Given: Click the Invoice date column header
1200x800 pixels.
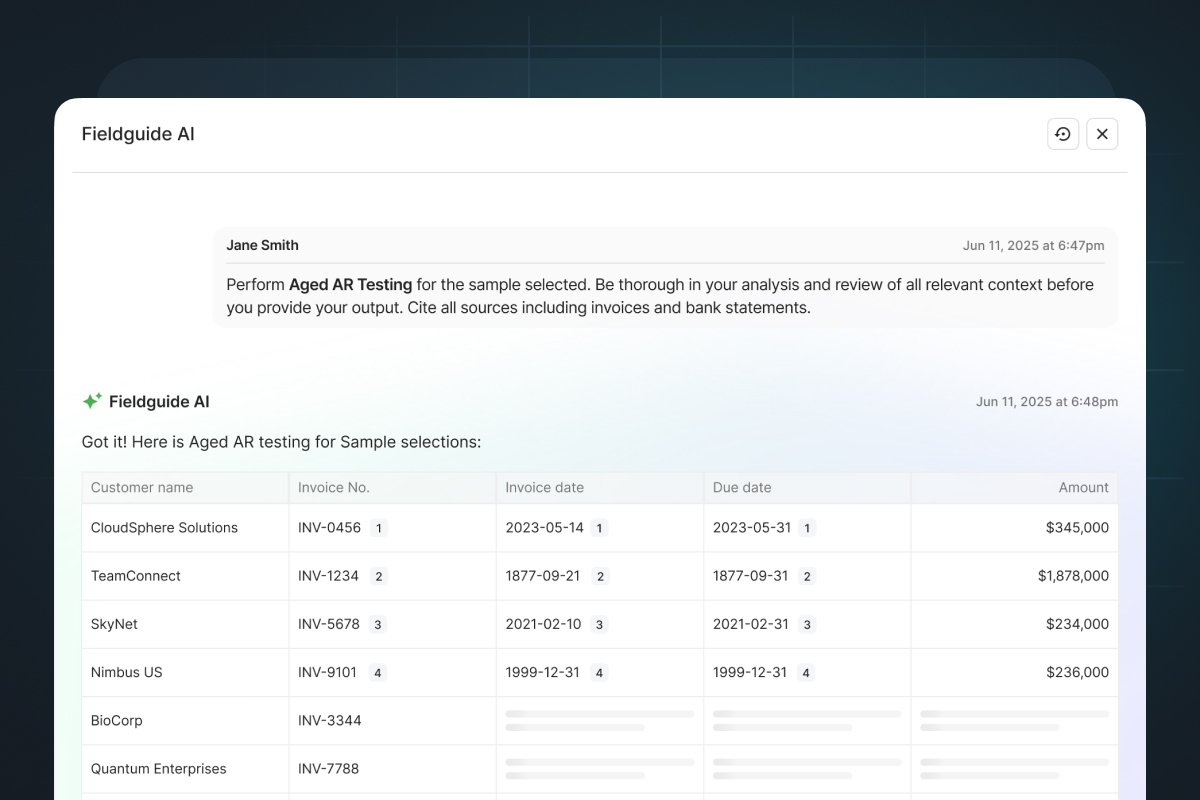Looking at the screenshot, I should (600, 487).
